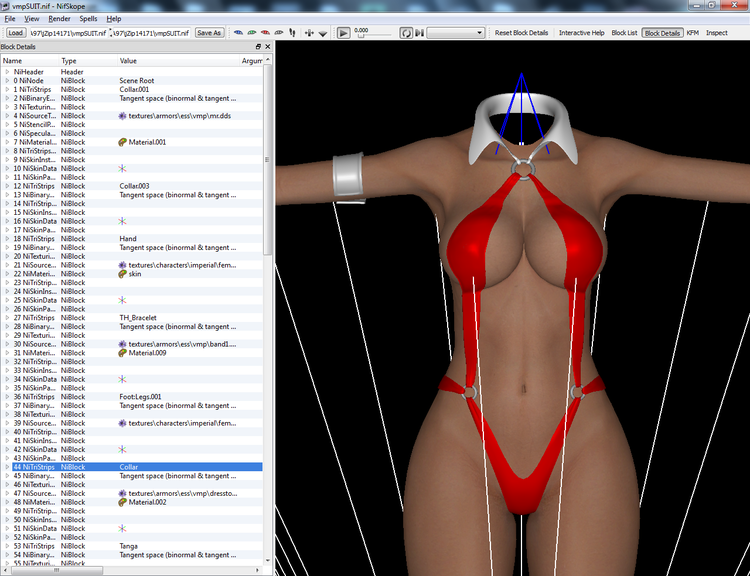Click the skin data icon in row 34
The height and width of the screenshot is (576, 750).
(122, 379)
